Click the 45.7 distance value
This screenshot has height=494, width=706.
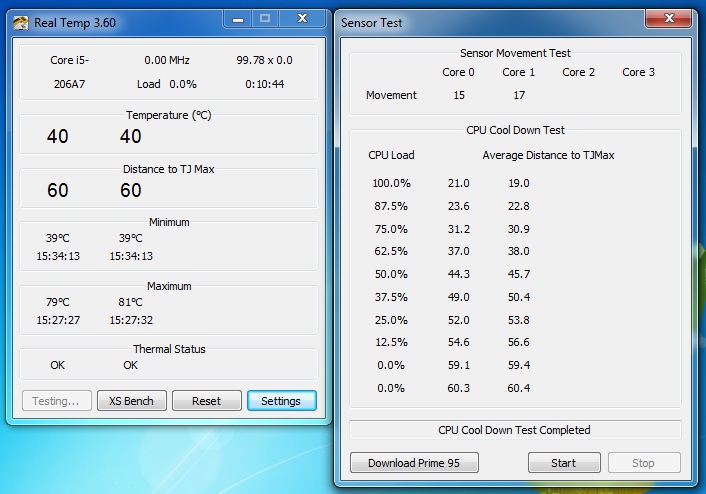[519, 274]
